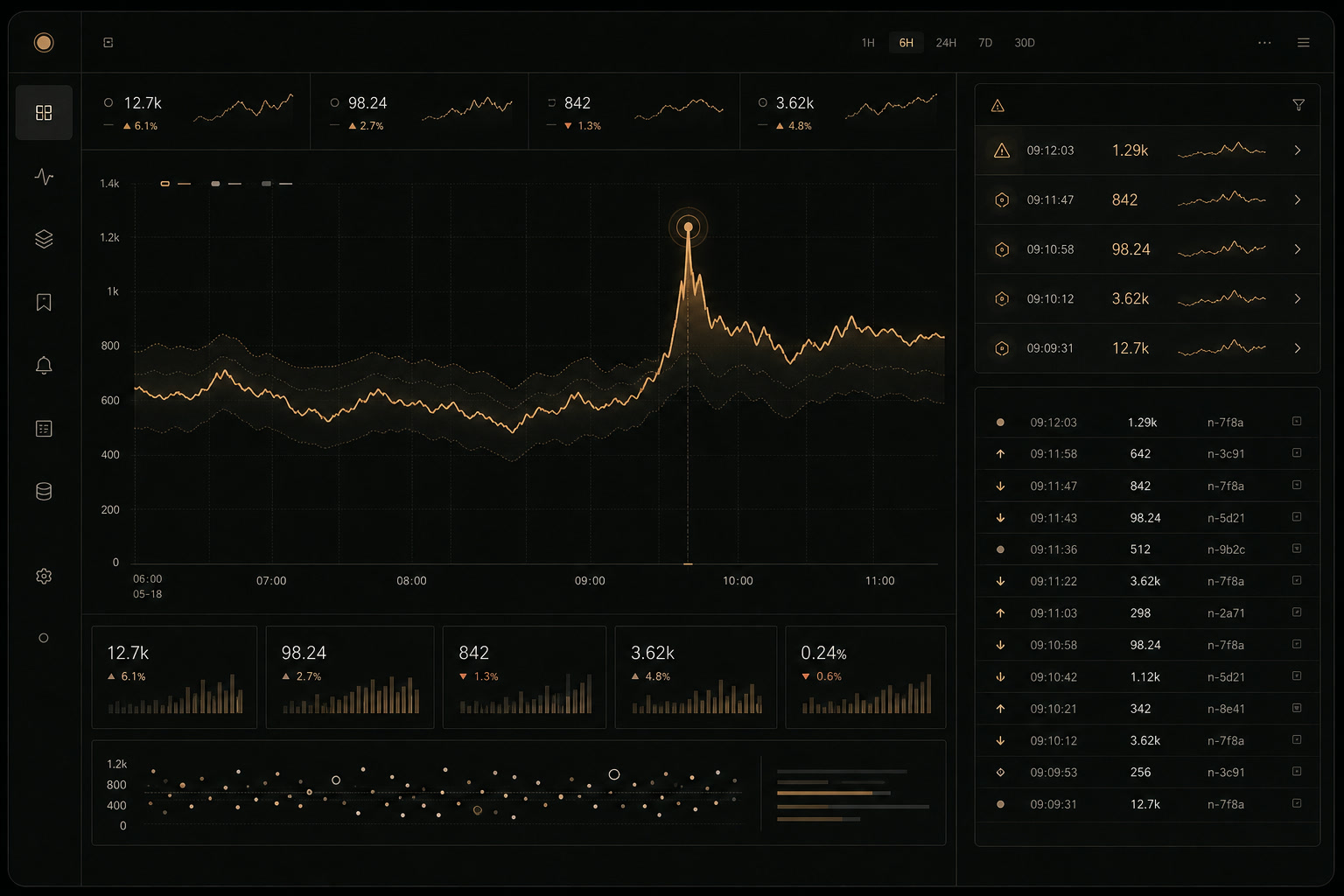Viewport: 1344px width, 896px height.
Task: Open detail icon for log row 09:09:53
Action: coord(1297,772)
